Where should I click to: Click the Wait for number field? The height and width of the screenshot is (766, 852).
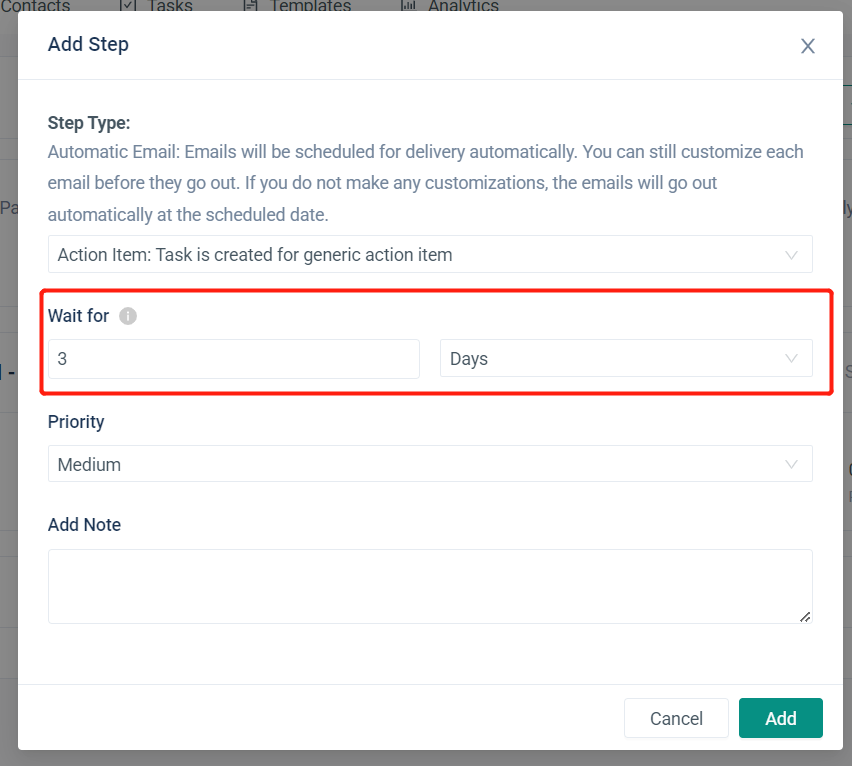click(233, 358)
